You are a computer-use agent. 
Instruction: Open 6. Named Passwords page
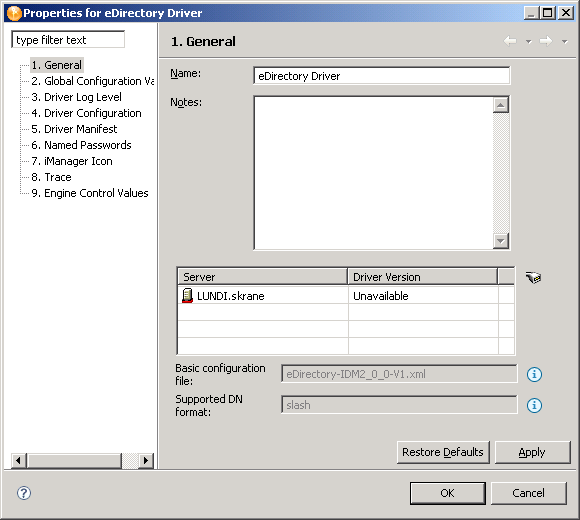[x=81, y=145]
